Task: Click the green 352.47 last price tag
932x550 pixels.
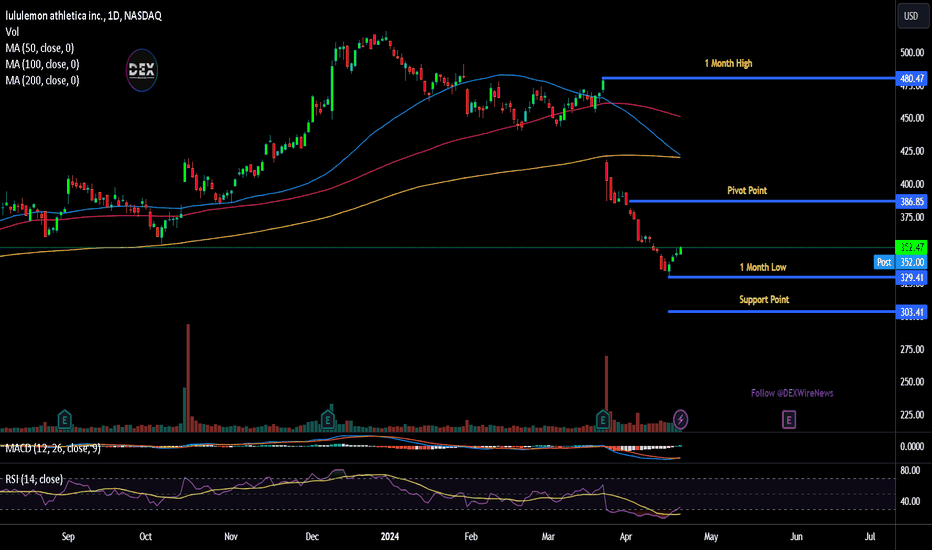Action: pyautogui.click(x=912, y=247)
